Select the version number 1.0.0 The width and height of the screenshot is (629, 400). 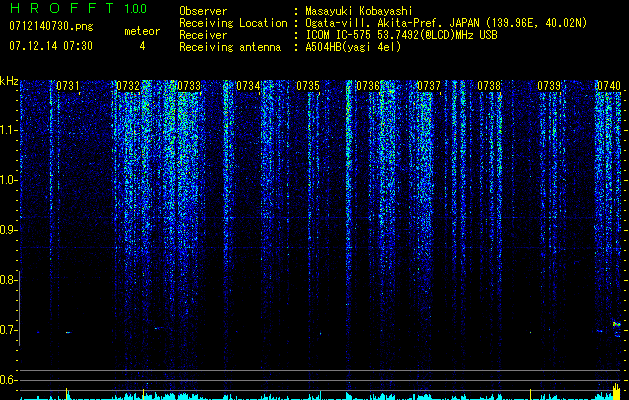coord(136,8)
